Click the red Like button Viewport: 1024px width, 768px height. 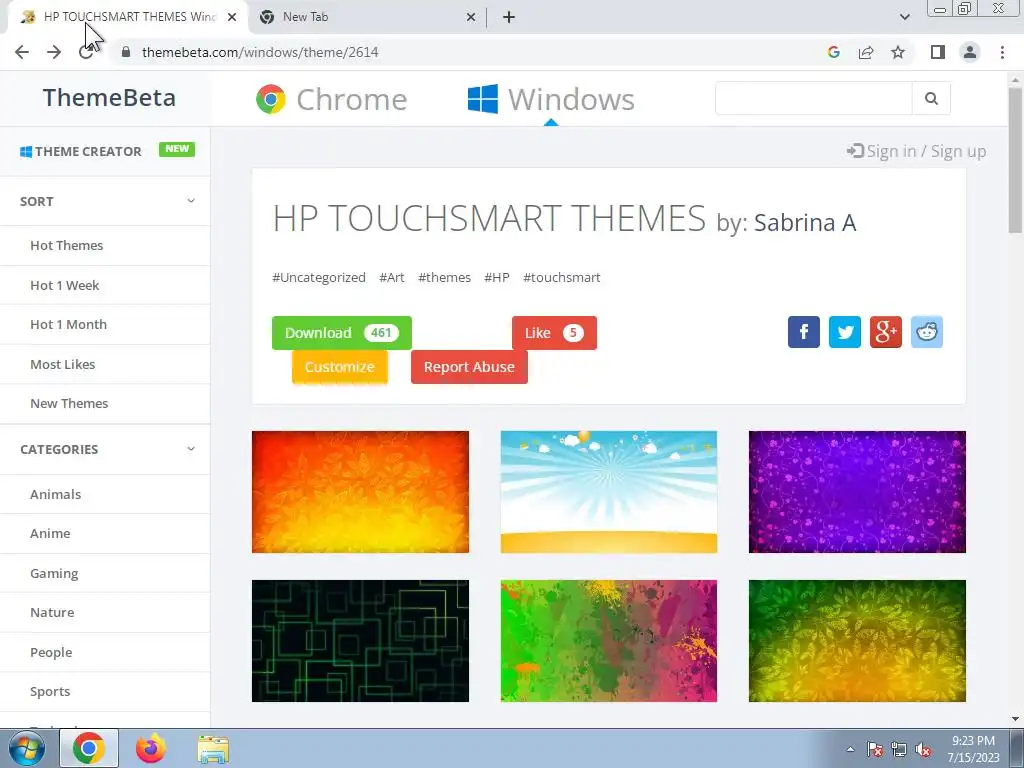click(554, 333)
